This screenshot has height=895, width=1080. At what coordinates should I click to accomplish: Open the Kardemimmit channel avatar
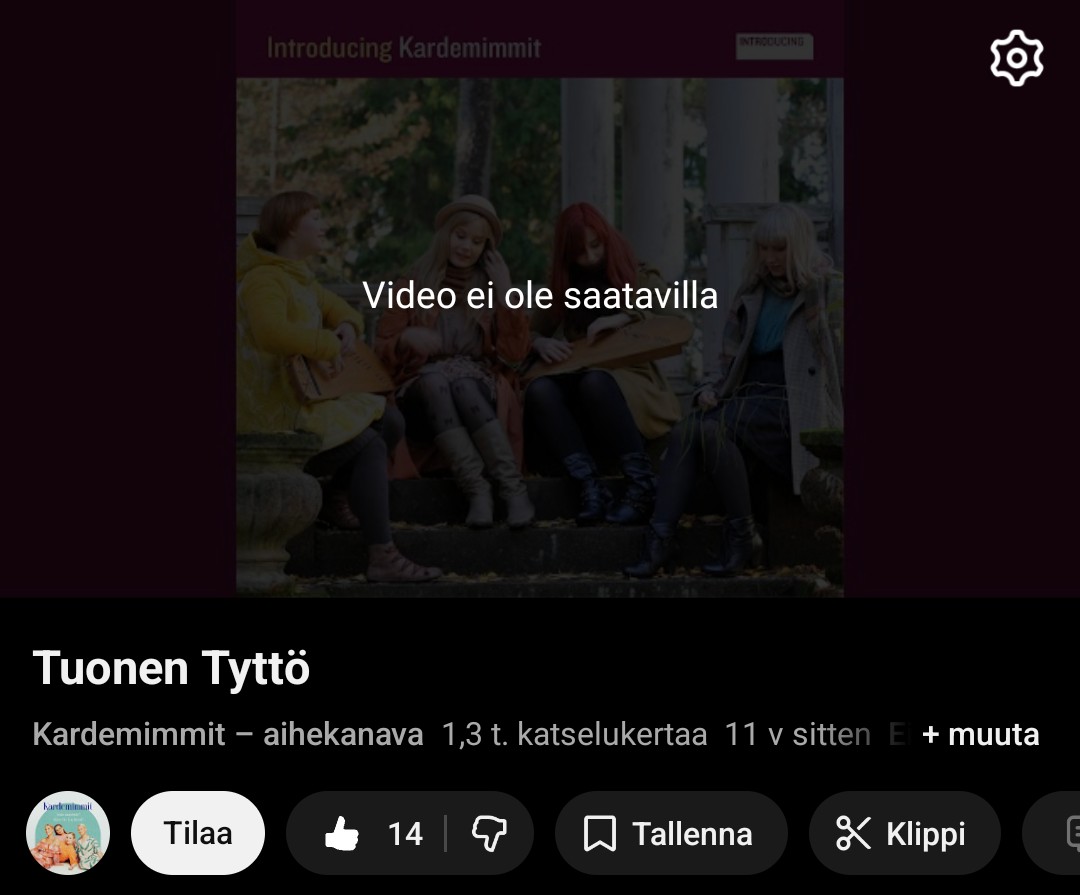68,833
